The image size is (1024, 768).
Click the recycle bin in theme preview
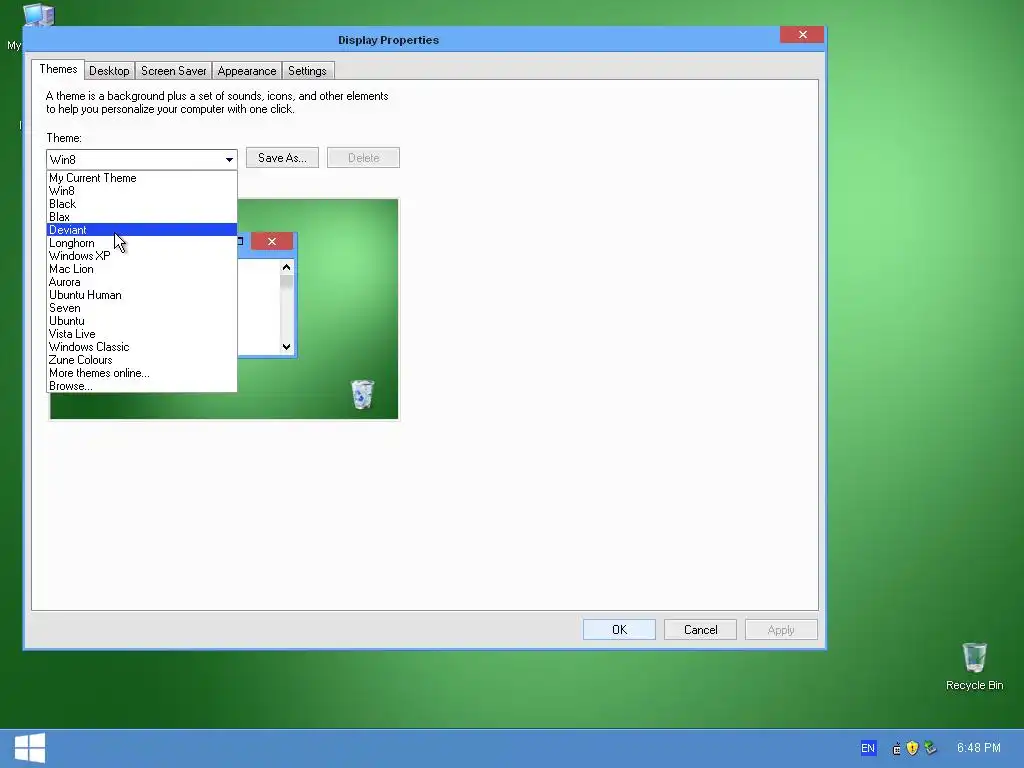click(x=362, y=394)
